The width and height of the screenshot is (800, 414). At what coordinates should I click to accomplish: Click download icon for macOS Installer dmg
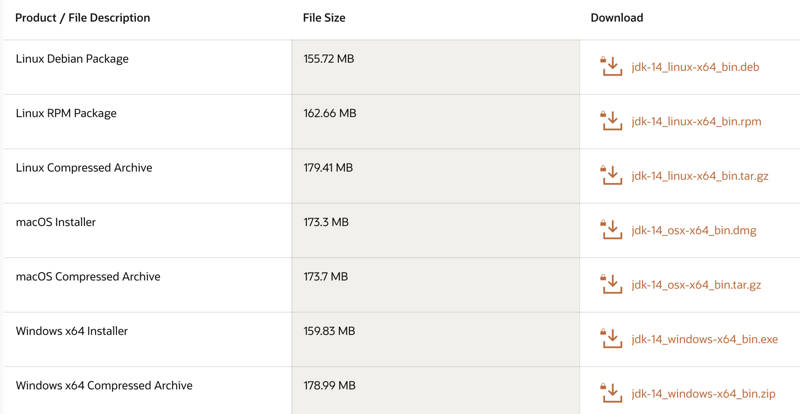[x=611, y=230]
